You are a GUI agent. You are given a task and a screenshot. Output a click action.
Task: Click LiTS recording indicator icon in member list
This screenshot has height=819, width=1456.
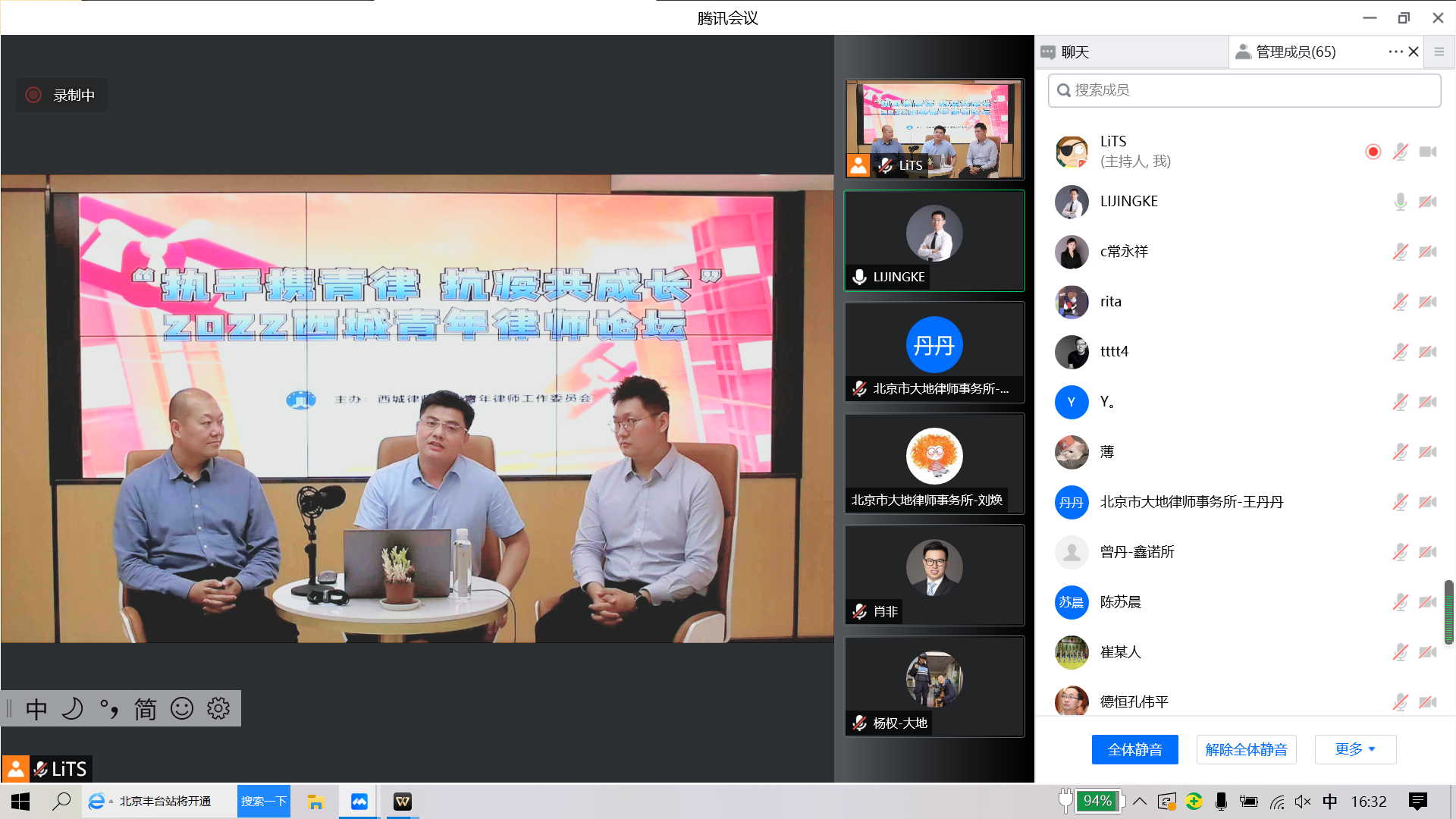[x=1373, y=152]
